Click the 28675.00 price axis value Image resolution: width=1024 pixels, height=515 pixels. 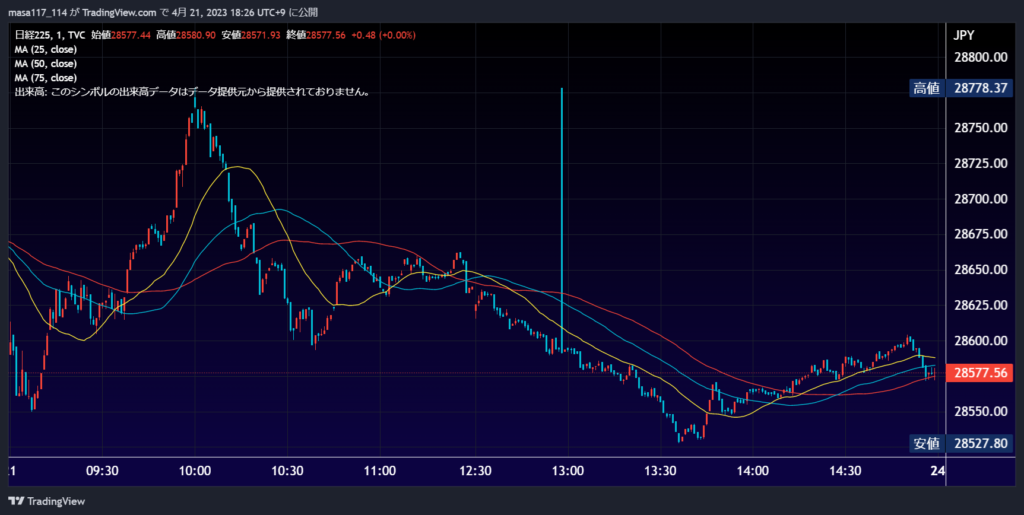(981, 234)
